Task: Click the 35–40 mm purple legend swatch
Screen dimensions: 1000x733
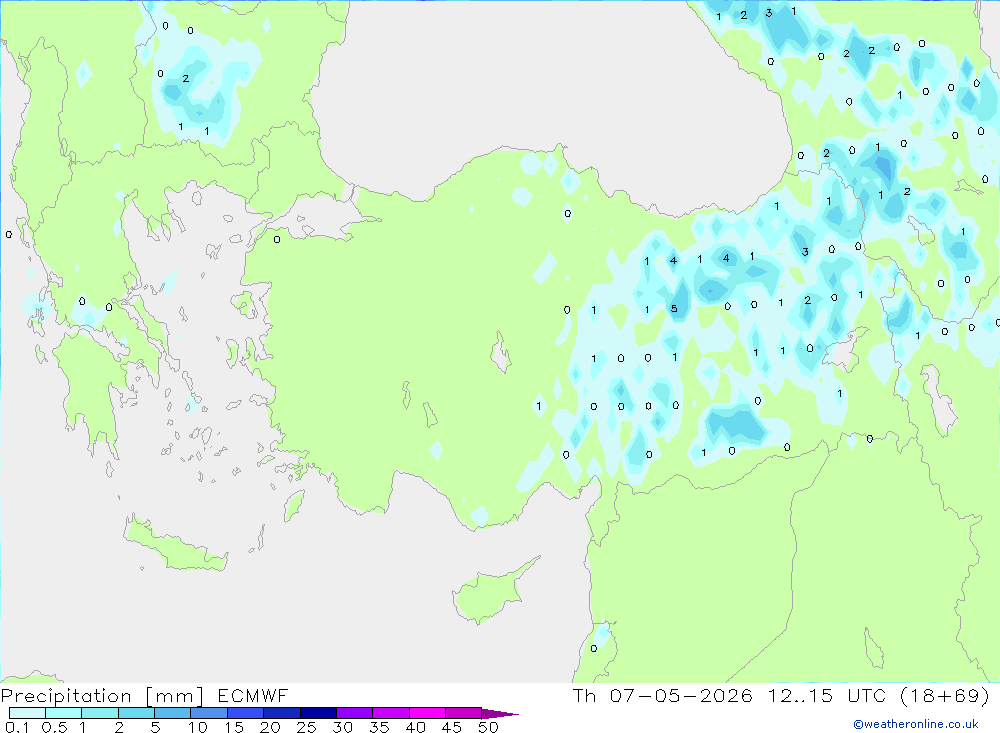Action: (391, 713)
